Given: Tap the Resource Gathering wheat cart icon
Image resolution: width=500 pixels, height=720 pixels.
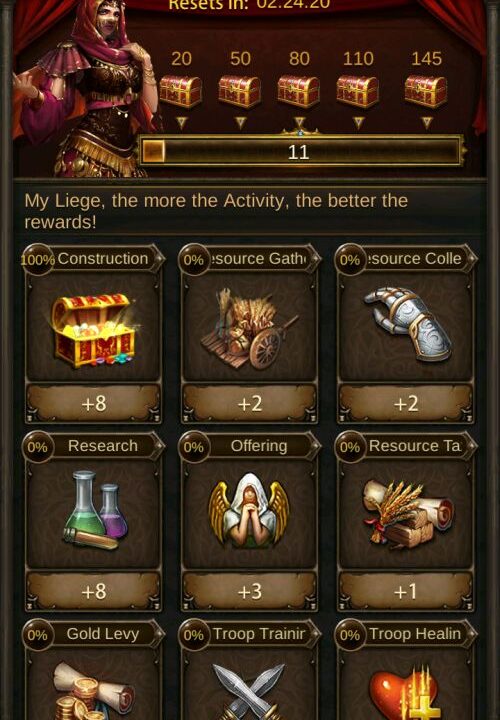Looking at the screenshot, I should pyautogui.click(x=249, y=329).
